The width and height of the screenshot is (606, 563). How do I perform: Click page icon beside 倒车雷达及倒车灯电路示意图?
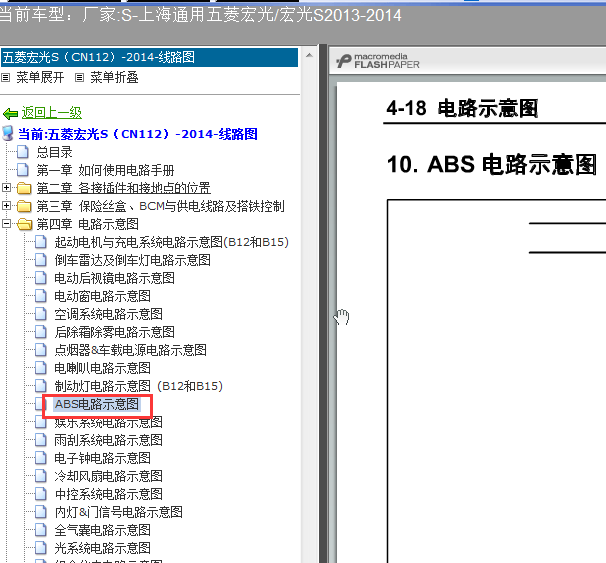41,260
